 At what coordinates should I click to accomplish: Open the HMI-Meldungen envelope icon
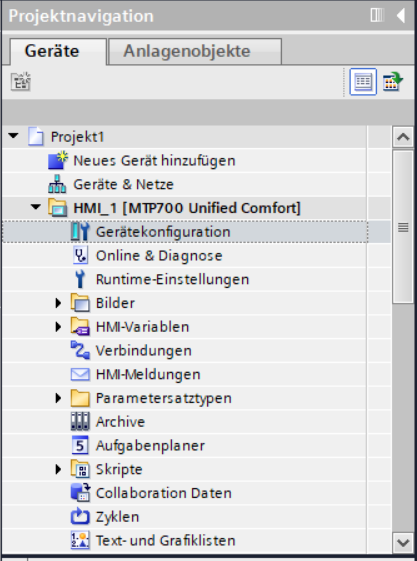click(80, 374)
